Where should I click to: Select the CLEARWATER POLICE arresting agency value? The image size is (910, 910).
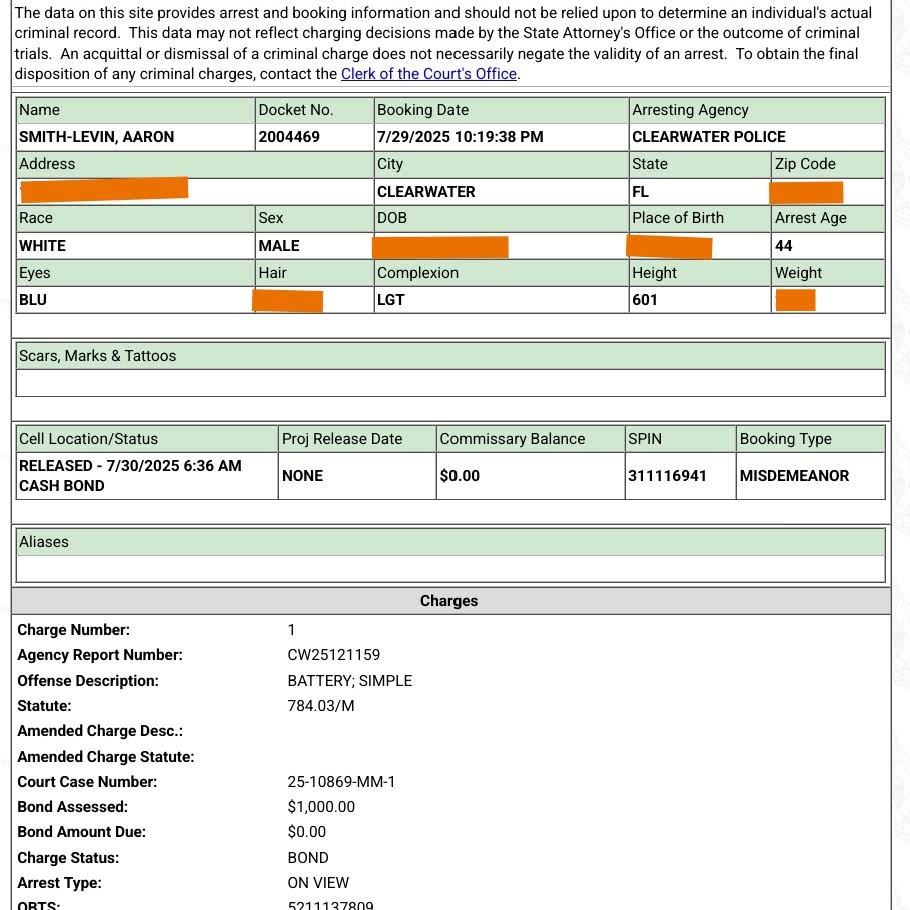pos(708,137)
